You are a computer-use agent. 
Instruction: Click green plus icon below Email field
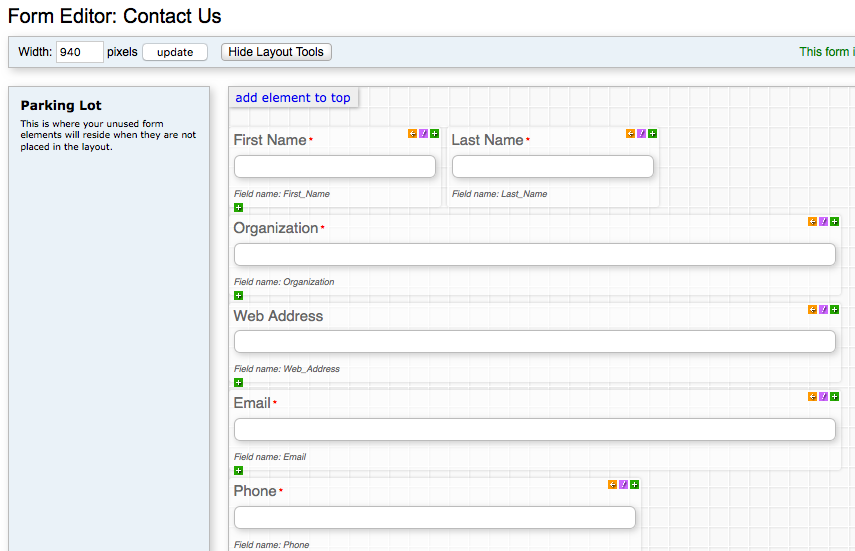(x=238, y=471)
